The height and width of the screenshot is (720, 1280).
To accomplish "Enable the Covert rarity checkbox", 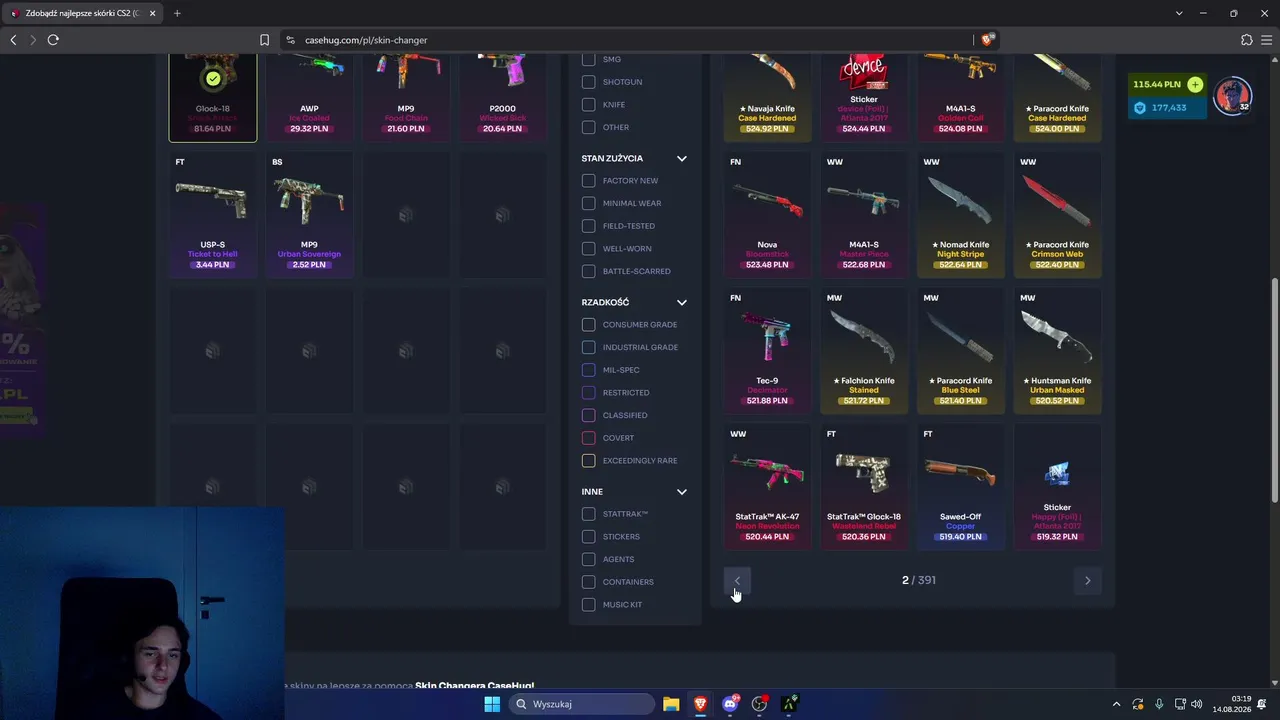I will point(588,438).
